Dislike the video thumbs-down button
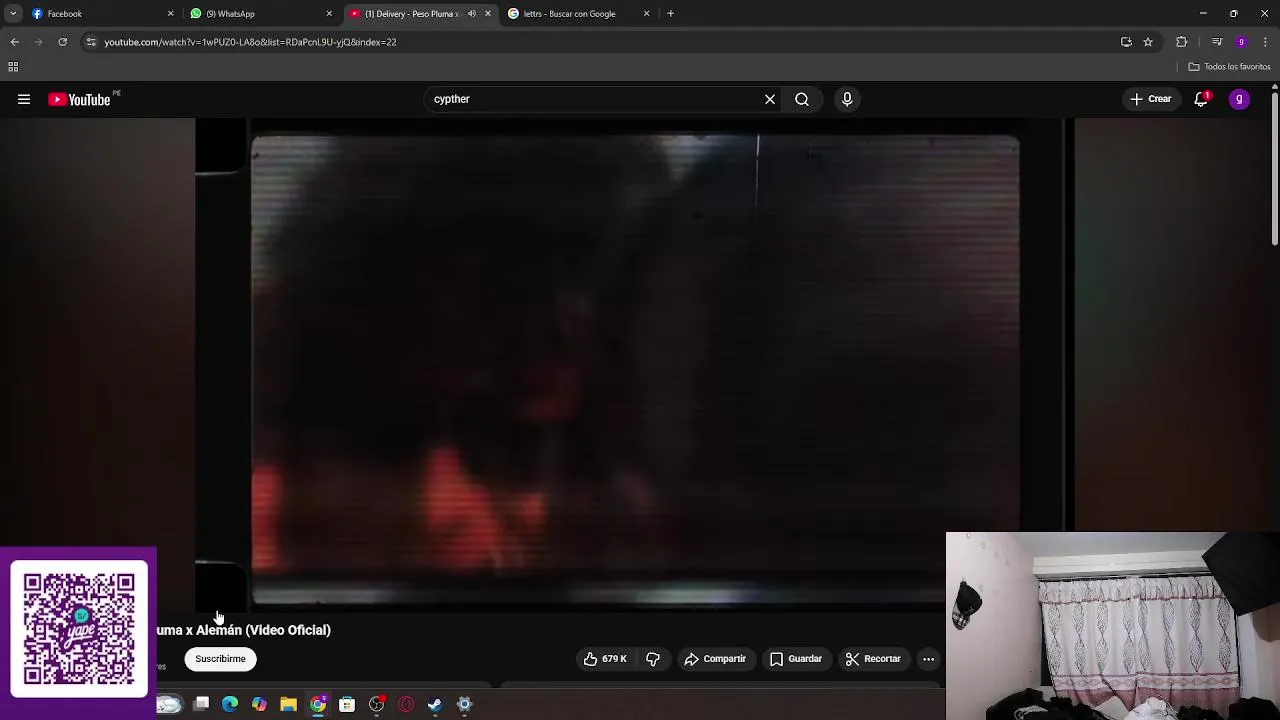The height and width of the screenshot is (720, 1280). tap(653, 659)
